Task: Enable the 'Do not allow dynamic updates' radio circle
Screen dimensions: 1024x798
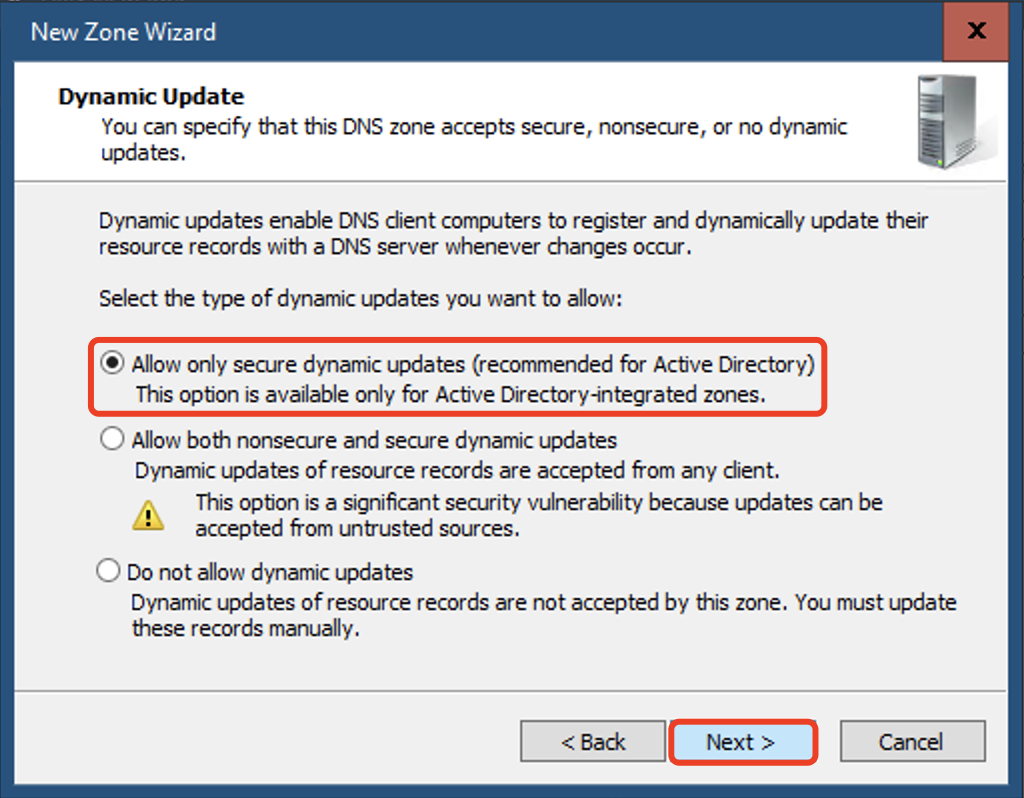Action: [x=108, y=571]
